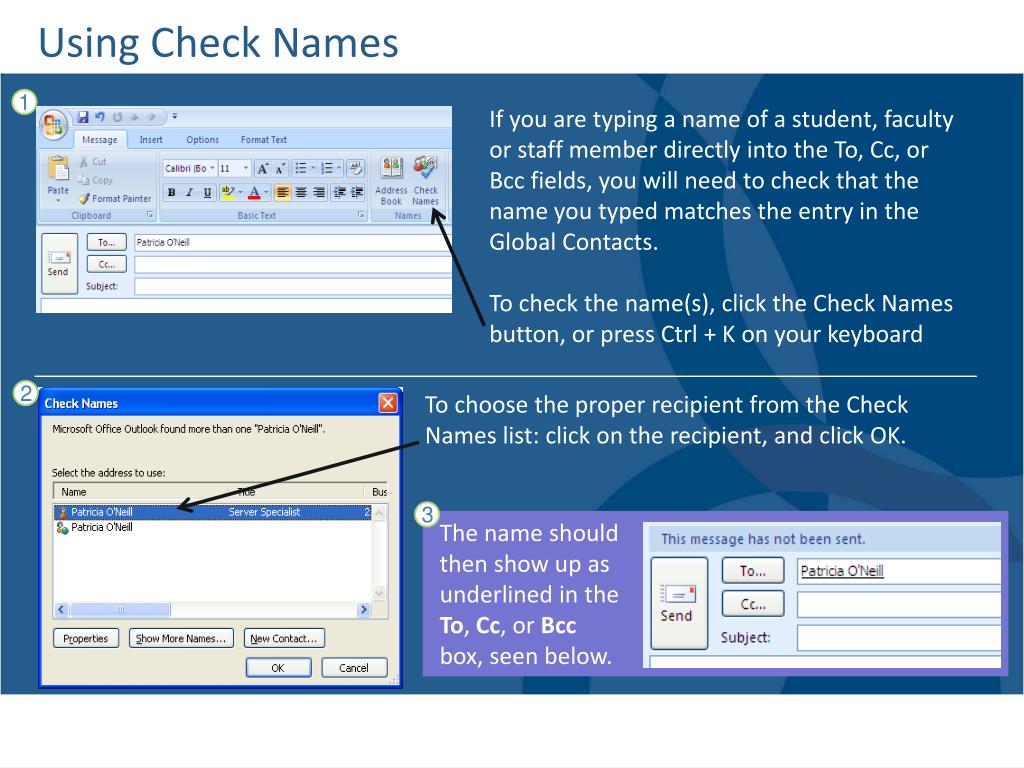This screenshot has width=1024, height=768.
Task: Expand the highlight color dropdown arrow
Action: point(240,192)
